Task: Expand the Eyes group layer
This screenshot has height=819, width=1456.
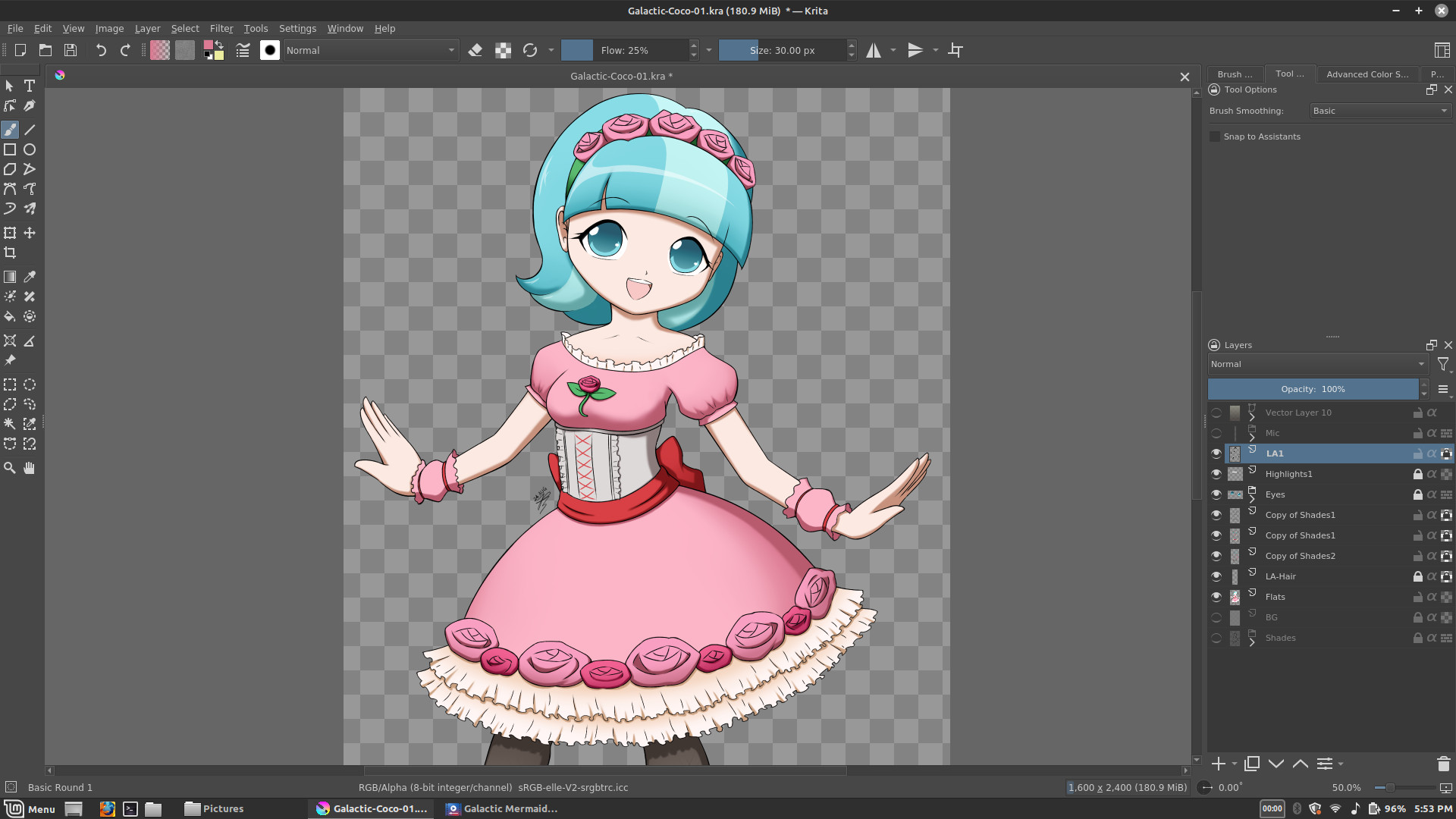Action: 1252,499
